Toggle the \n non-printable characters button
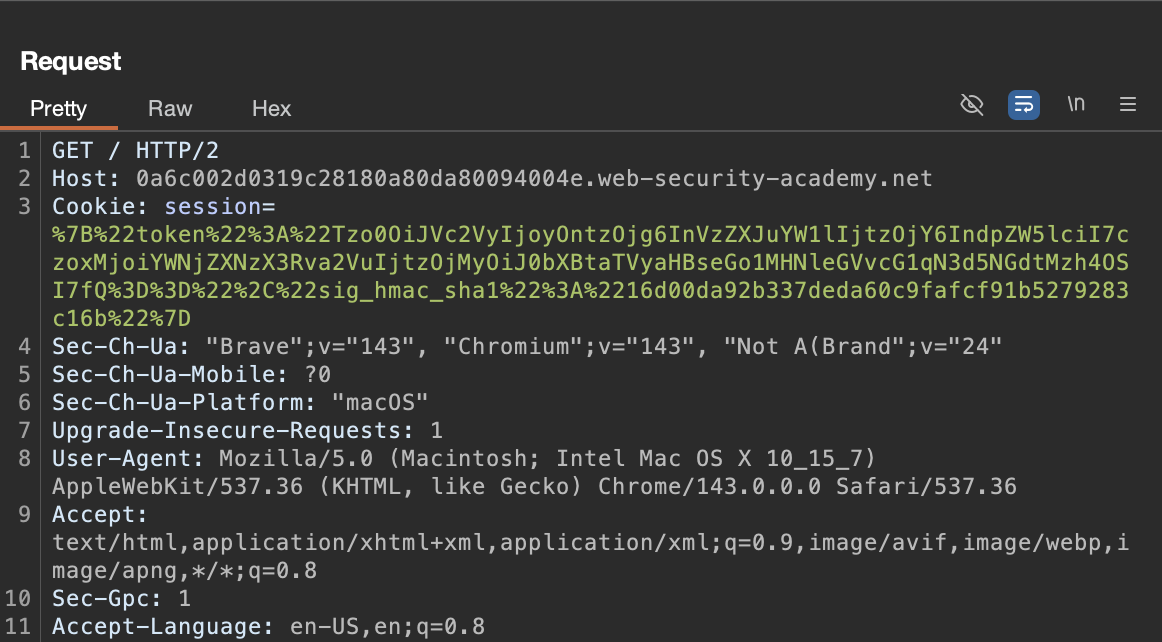Image resolution: width=1162 pixels, height=642 pixels. [x=1076, y=105]
